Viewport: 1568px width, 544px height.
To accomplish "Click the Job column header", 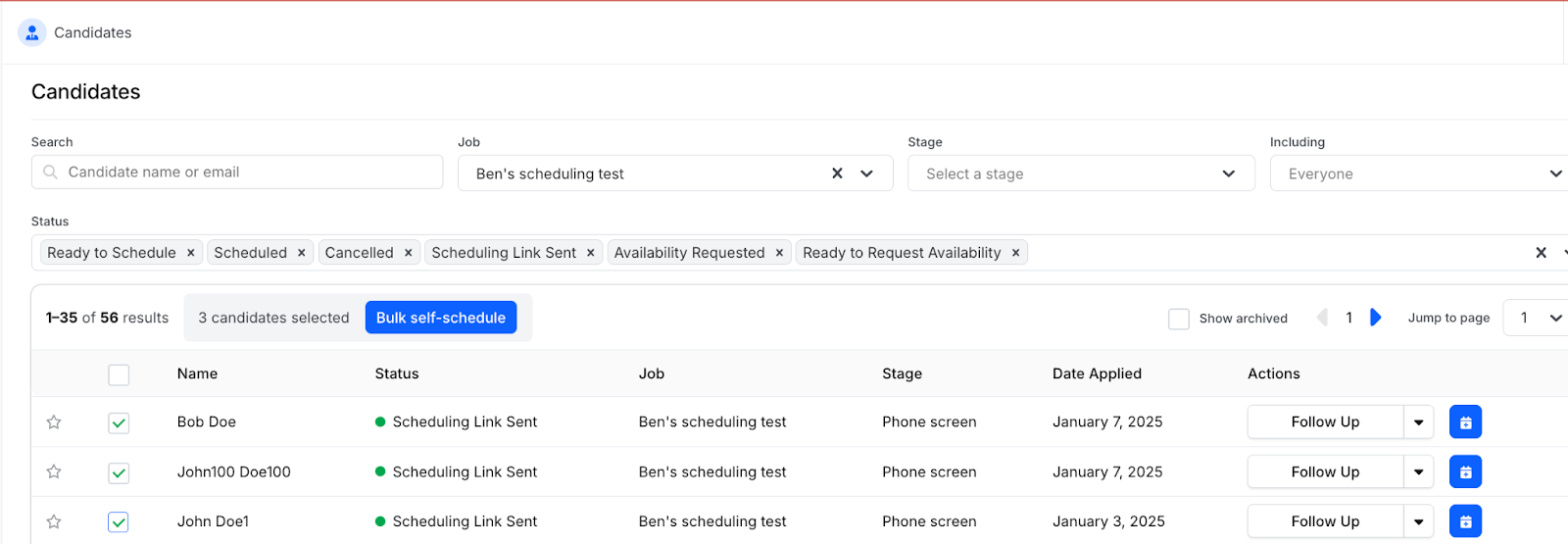I will coord(652,373).
